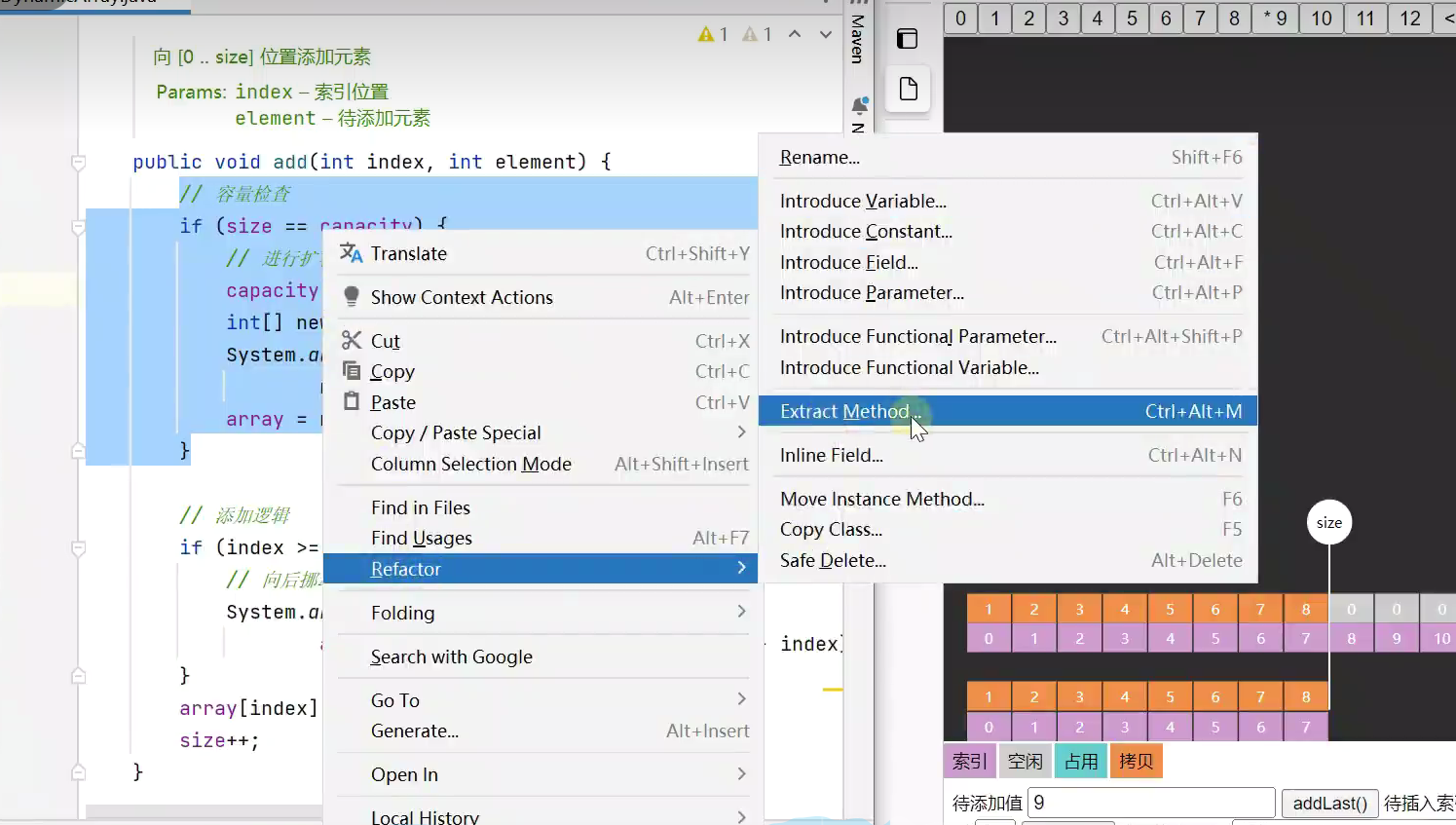Click the gray weak-warning count indicator

click(x=757, y=35)
